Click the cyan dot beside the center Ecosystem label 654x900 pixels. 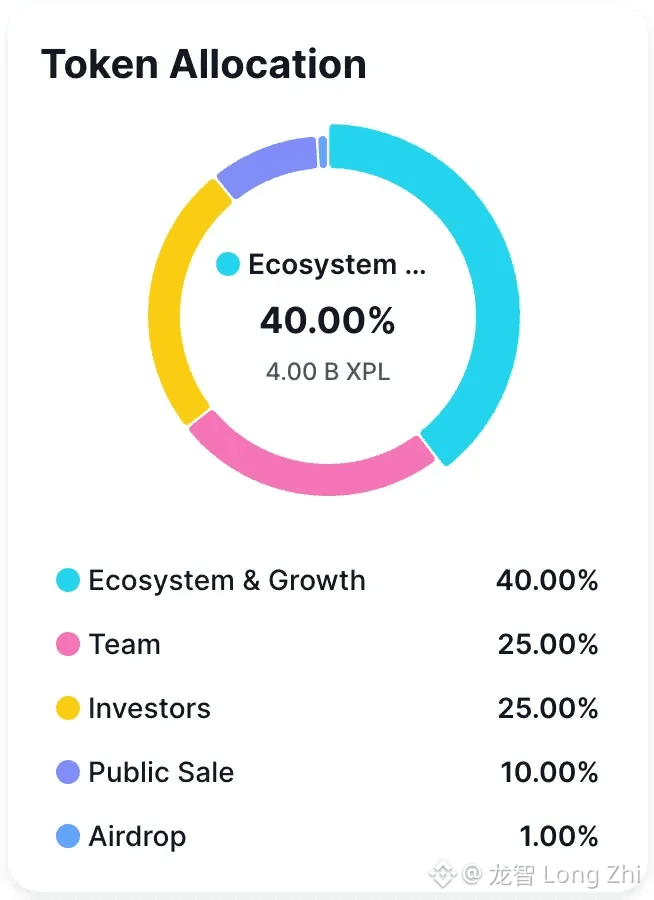point(228,265)
